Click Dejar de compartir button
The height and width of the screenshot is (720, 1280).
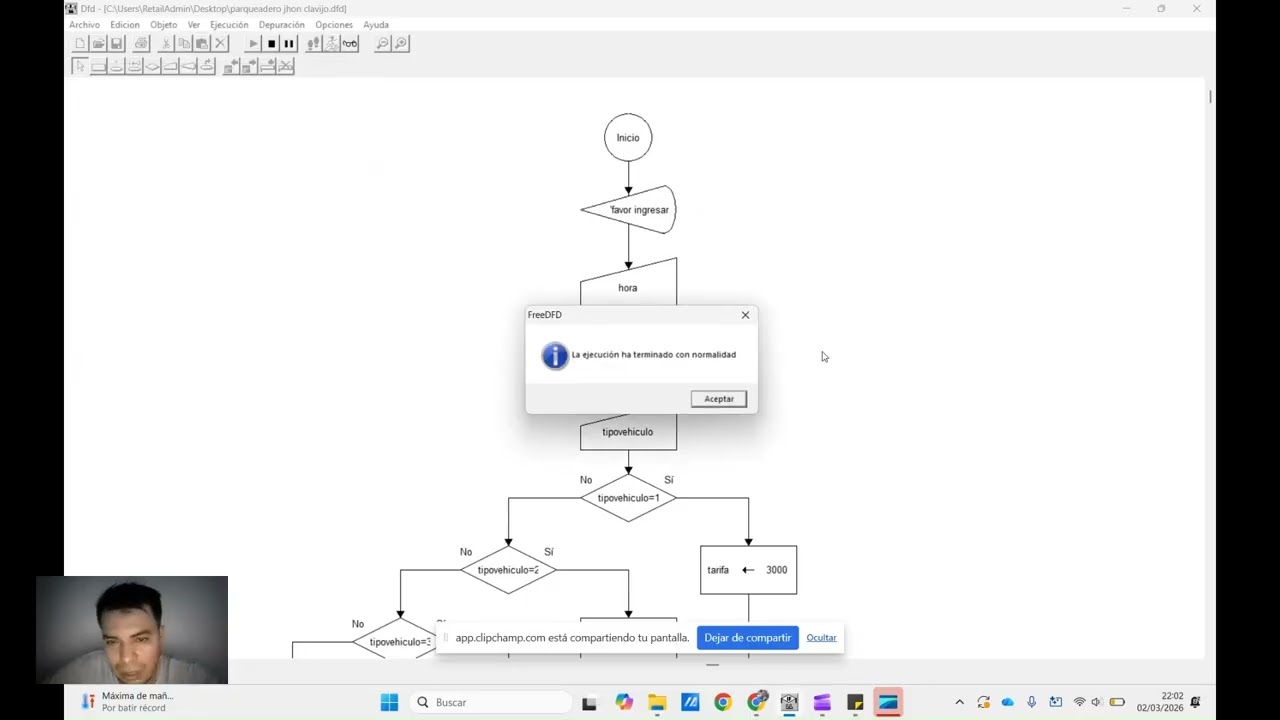click(x=747, y=638)
